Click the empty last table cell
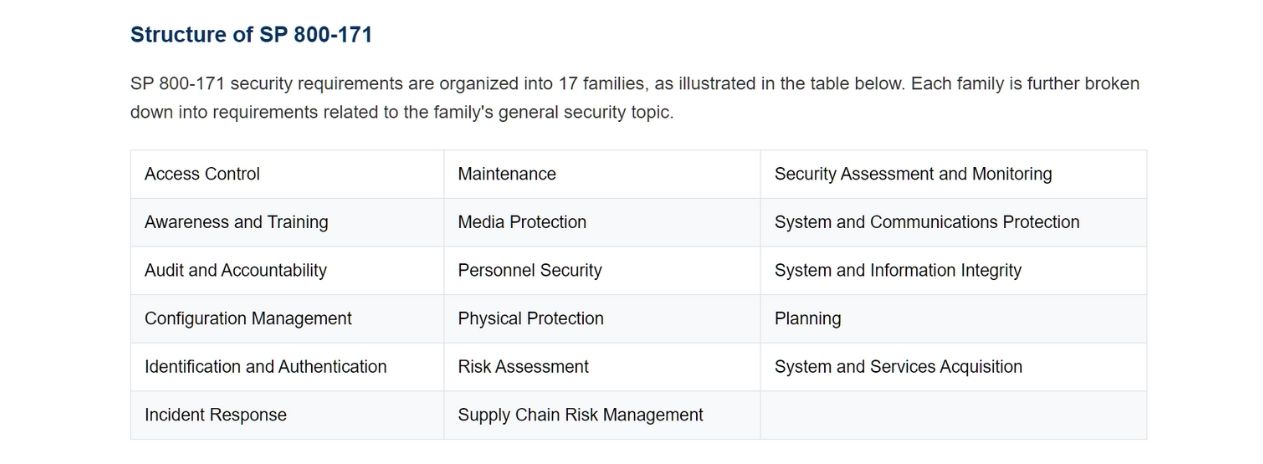Screen dimensions: 1263x464 click(x=954, y=415)
